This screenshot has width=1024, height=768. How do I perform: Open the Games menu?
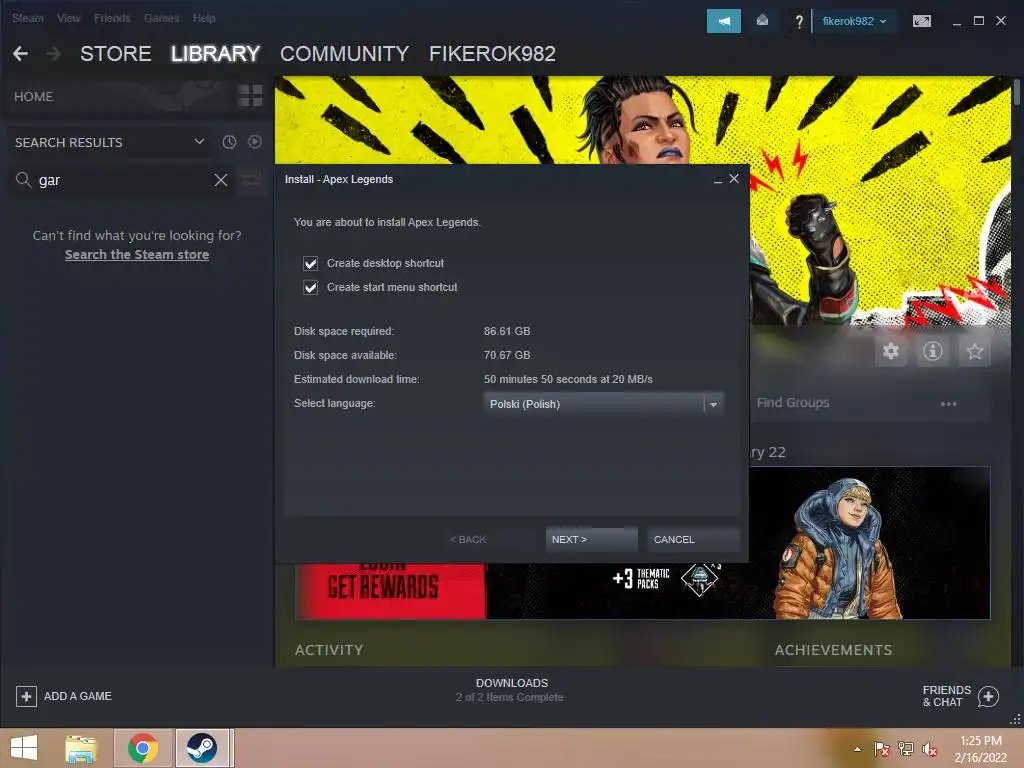click(x=161, y=18)
